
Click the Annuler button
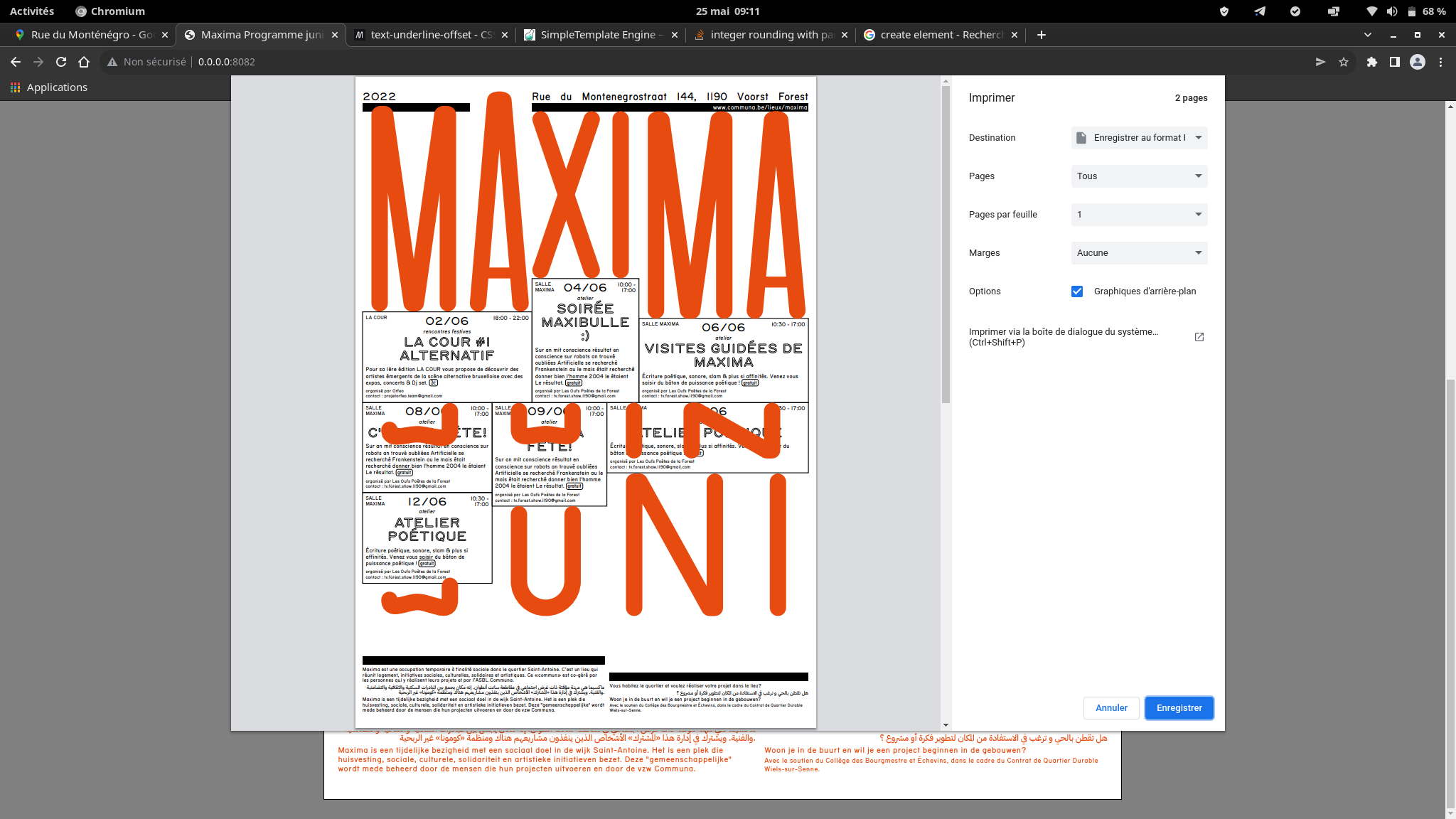[1111, 708]
